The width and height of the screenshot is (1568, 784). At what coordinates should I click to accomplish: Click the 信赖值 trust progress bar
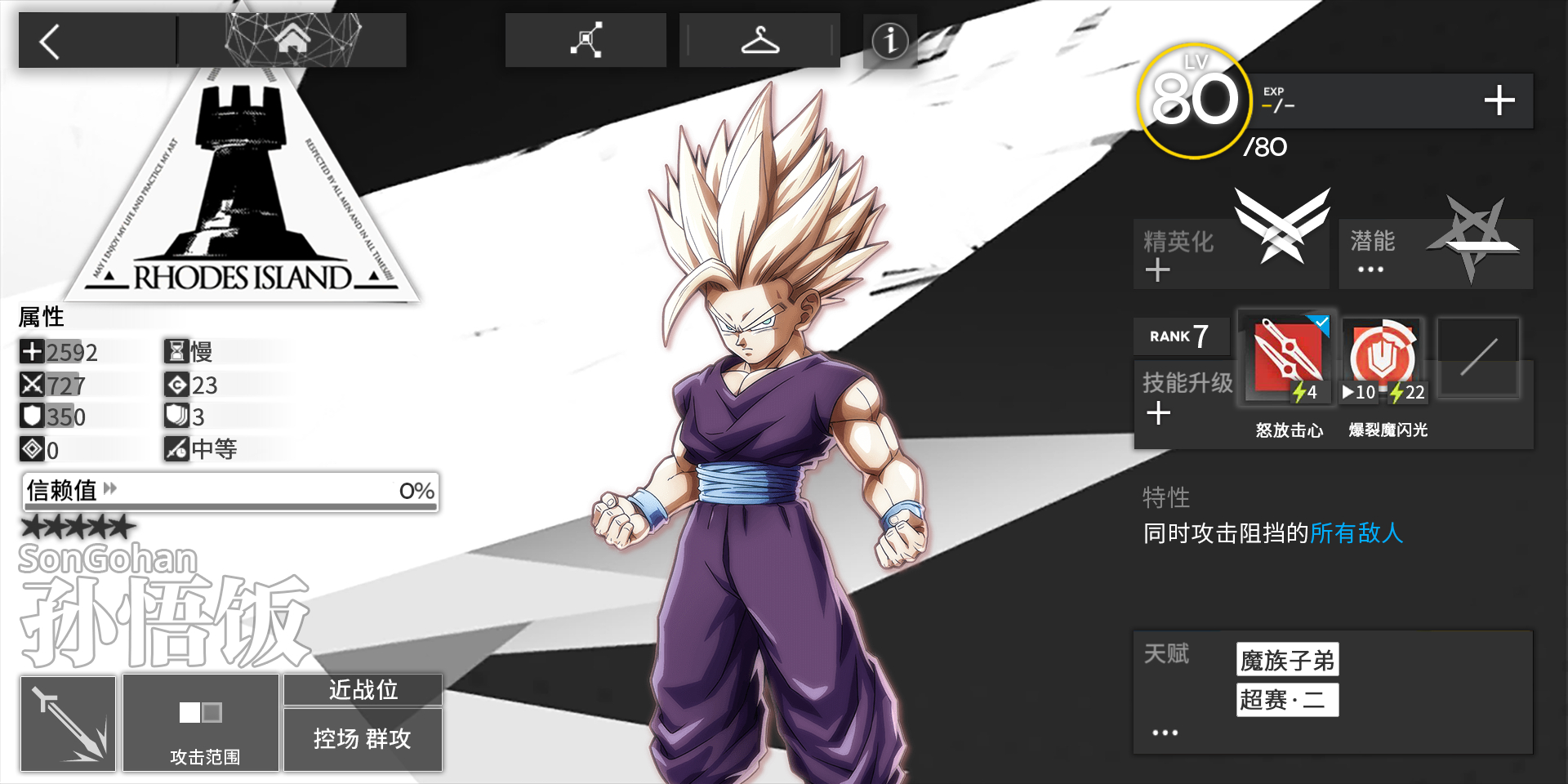[230, 492]
